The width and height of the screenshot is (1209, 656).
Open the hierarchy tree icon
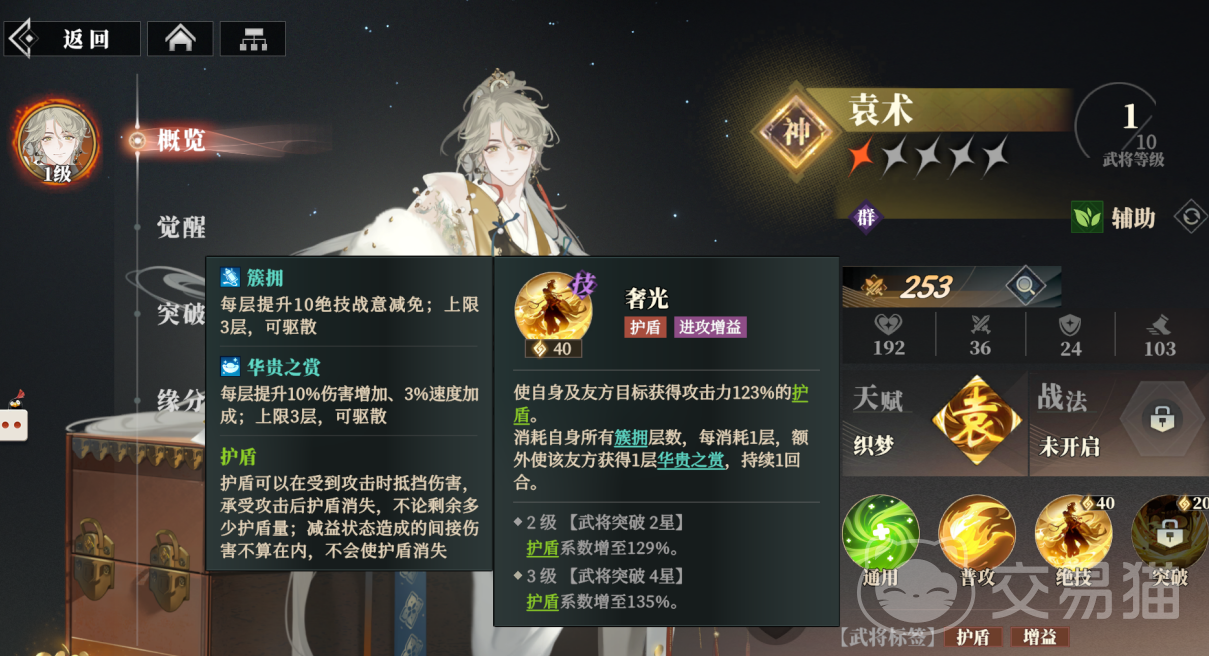point(252,39)
